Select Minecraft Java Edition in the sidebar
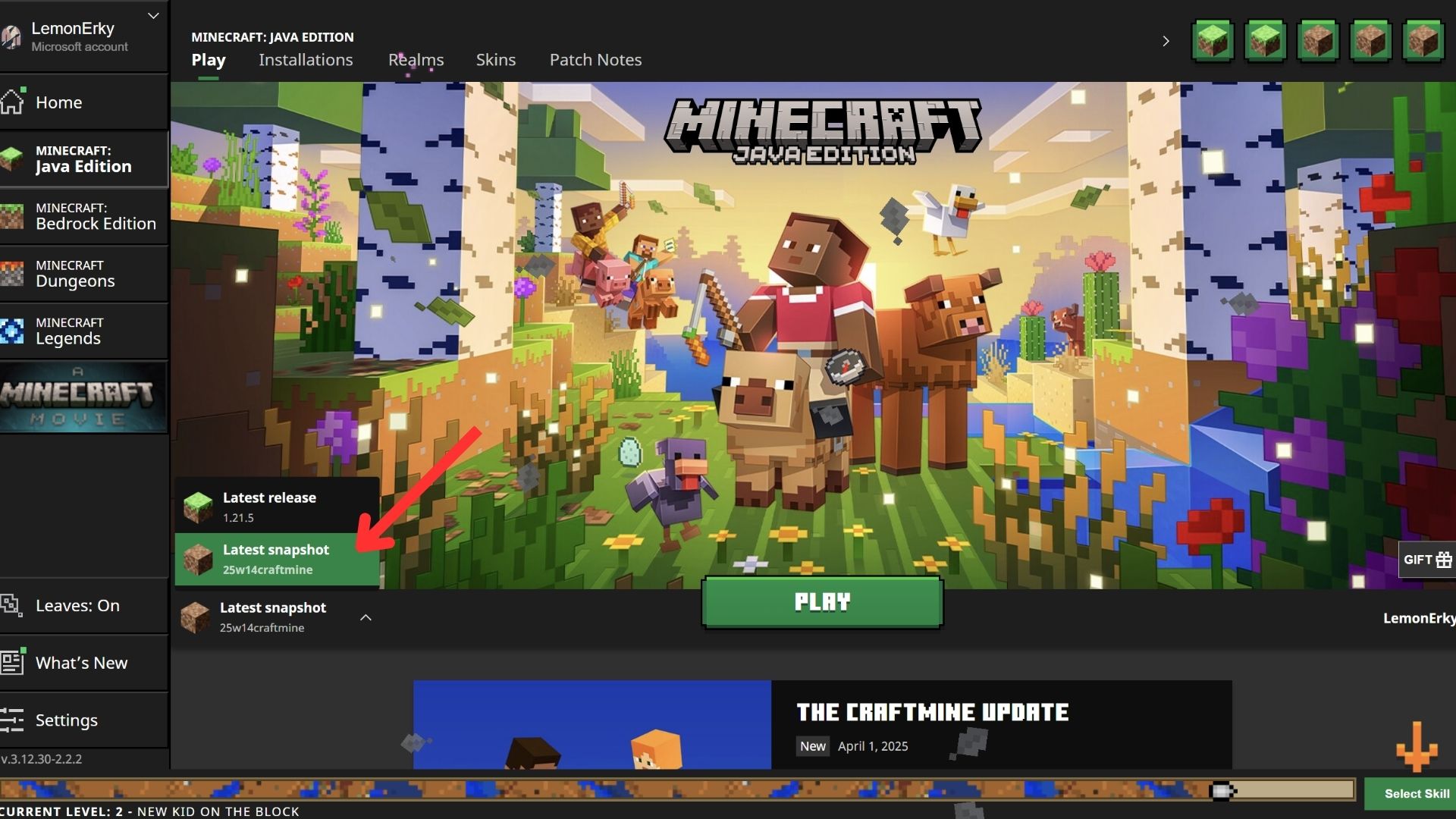1456x819 pixels. click(83, 159)
